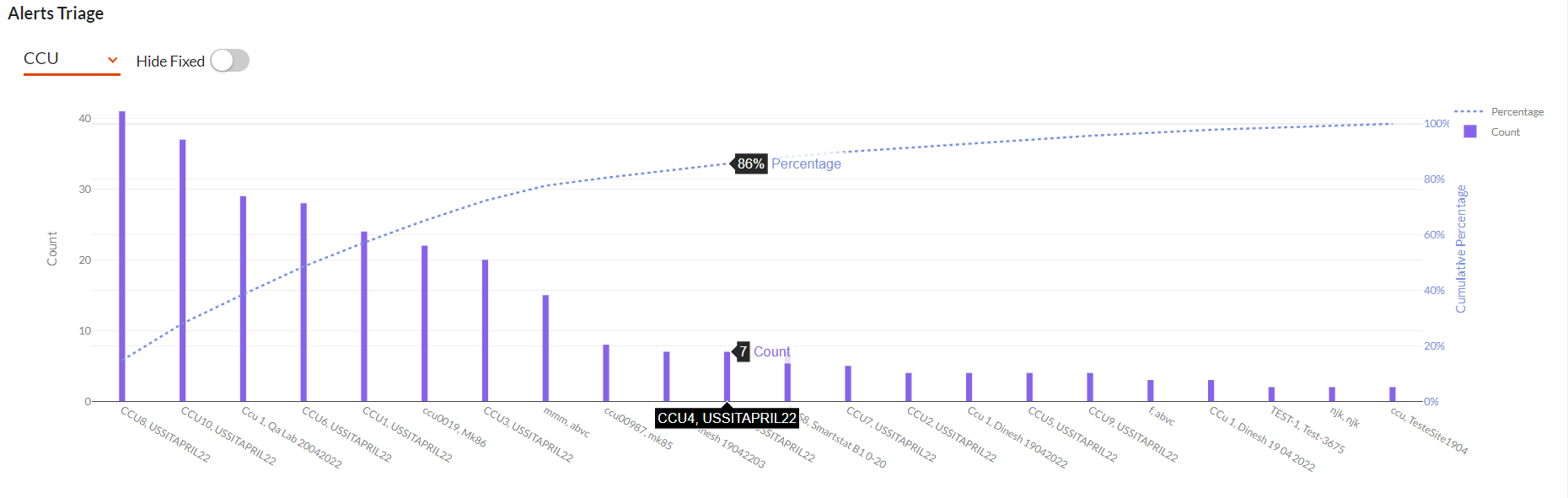Click the highlighted CCU4, USSITAPRIL22 bar
Image resolution: width=1568 pixels, height=498 pixels.
point(727,377)
